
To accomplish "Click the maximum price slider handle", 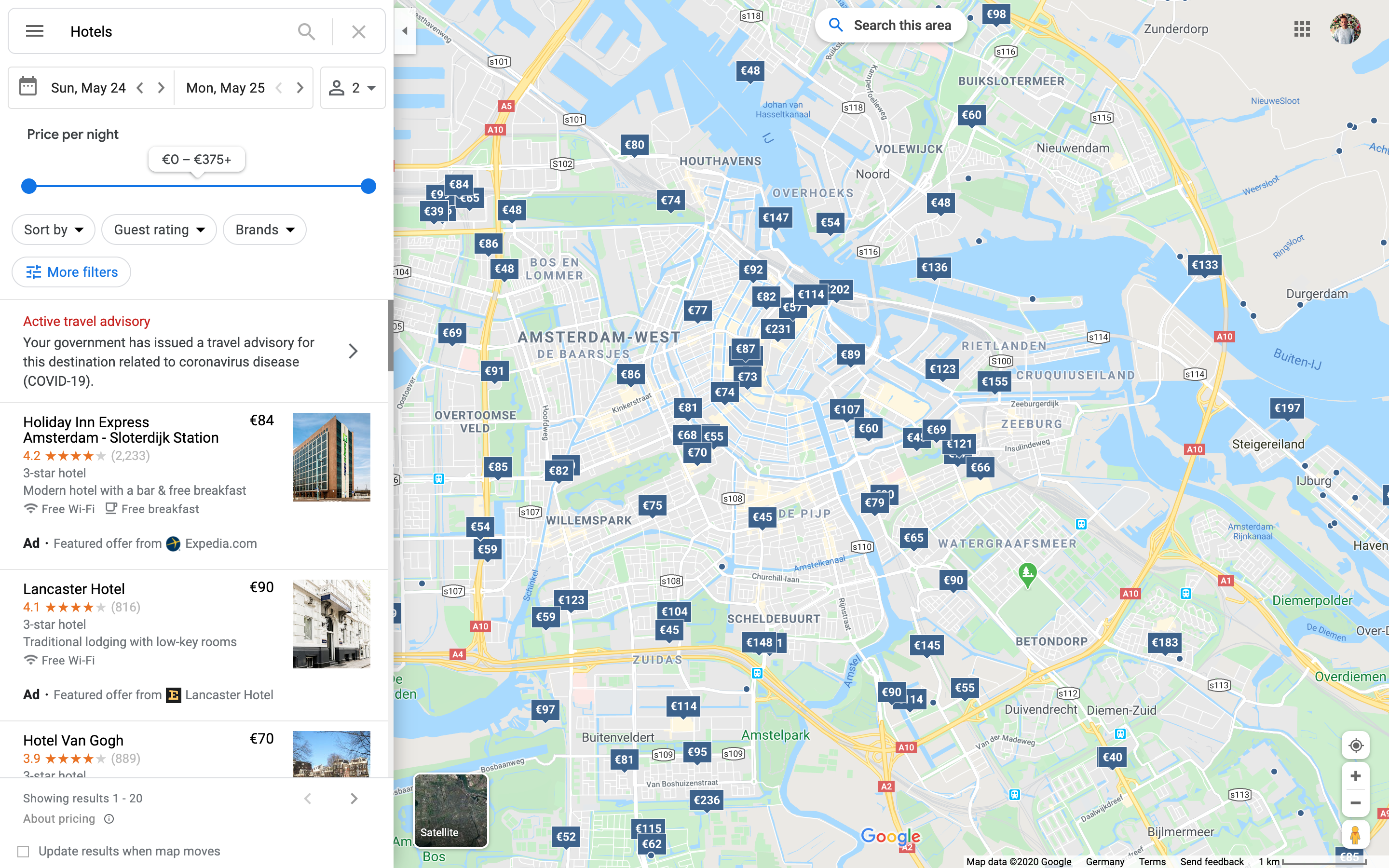I will click(x=368, y=186).
